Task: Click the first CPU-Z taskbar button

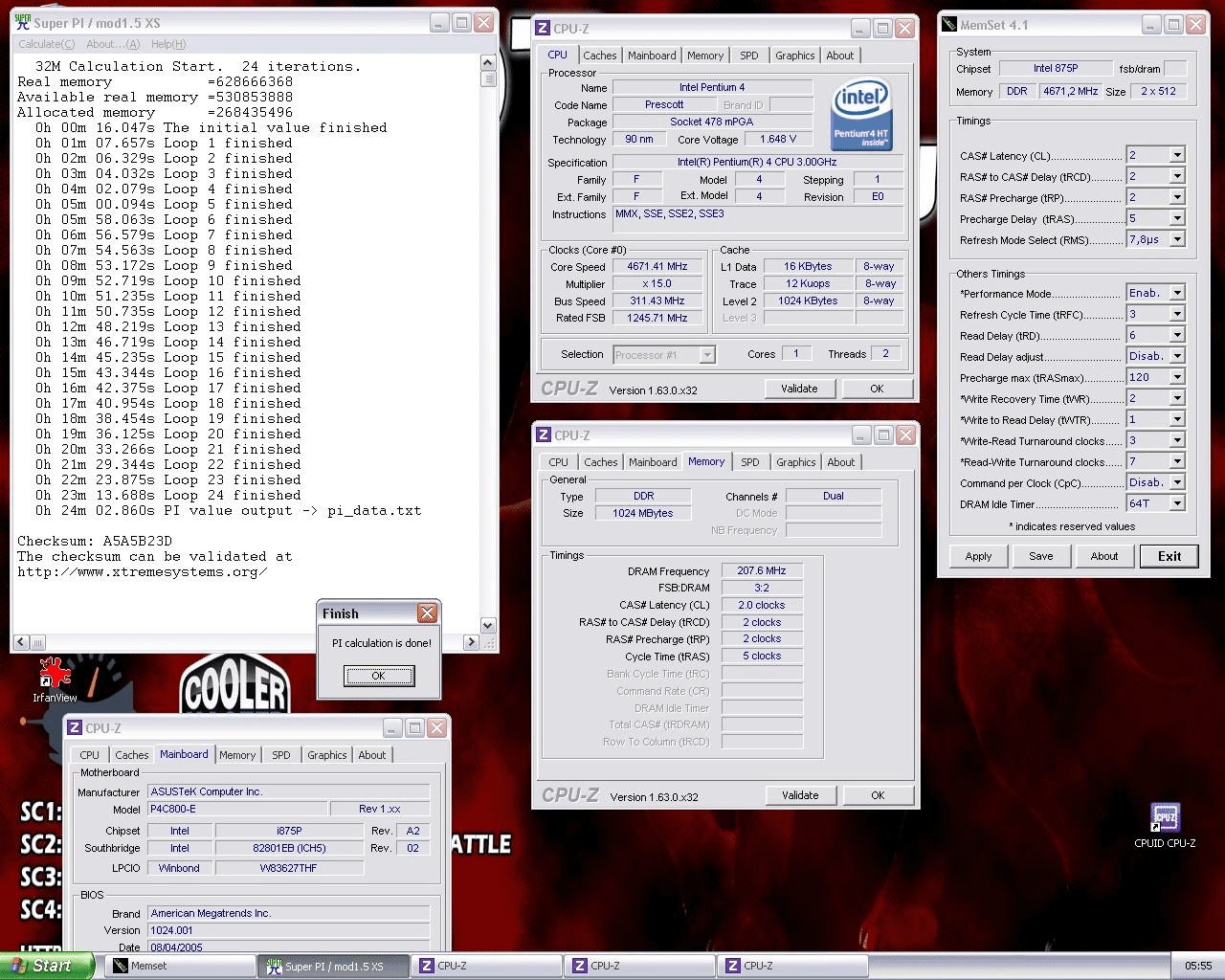Action: (x=485, y=966)
